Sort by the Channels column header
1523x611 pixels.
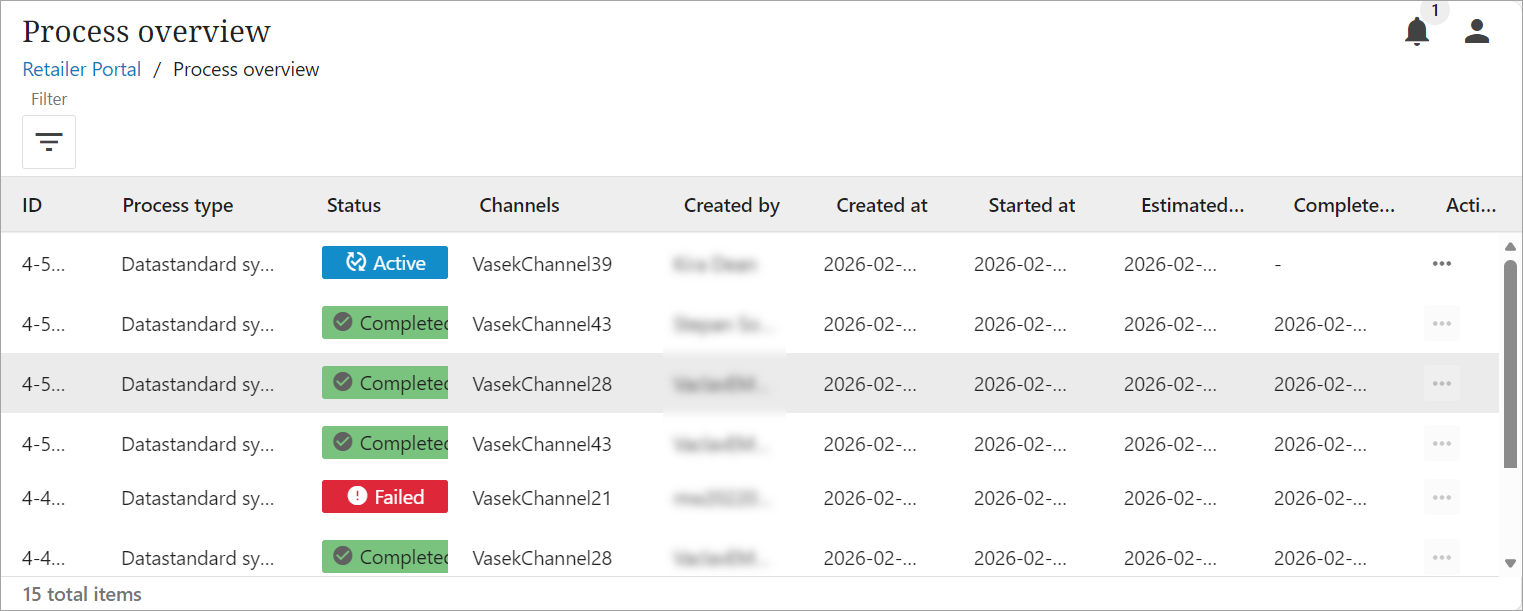point(519,206)
